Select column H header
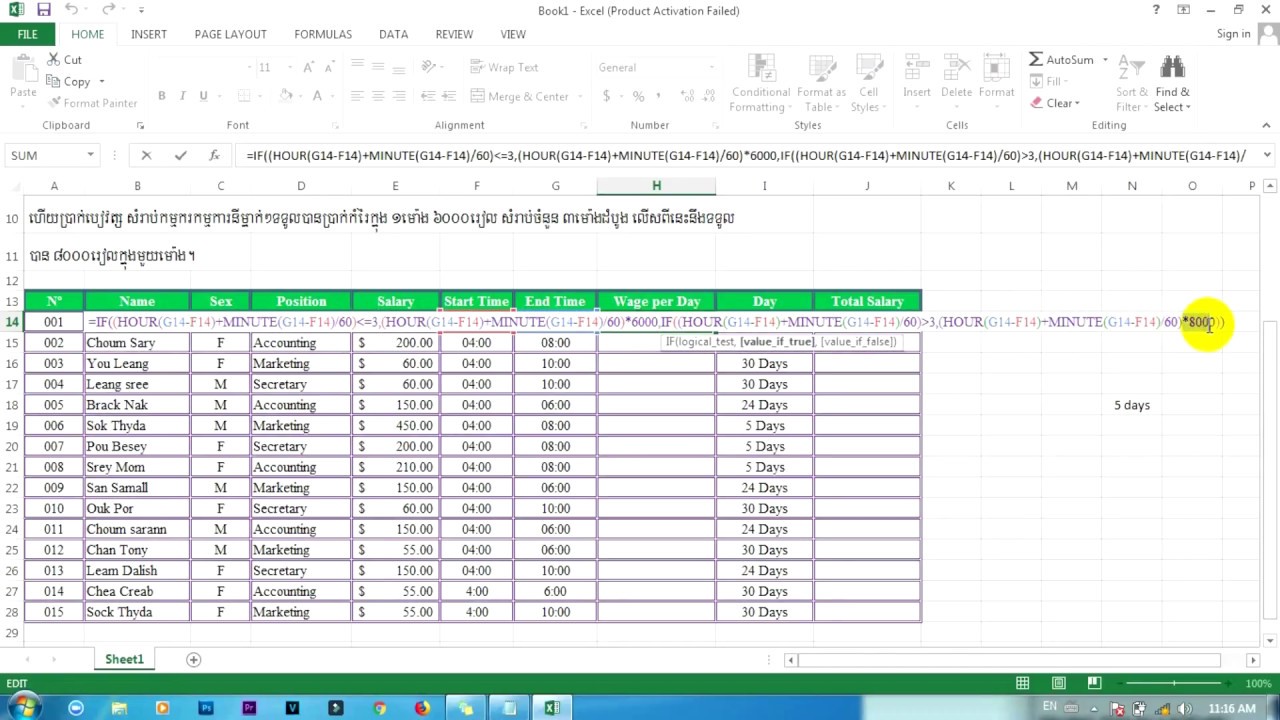1280x720 pixels. (x=656, y=186)
